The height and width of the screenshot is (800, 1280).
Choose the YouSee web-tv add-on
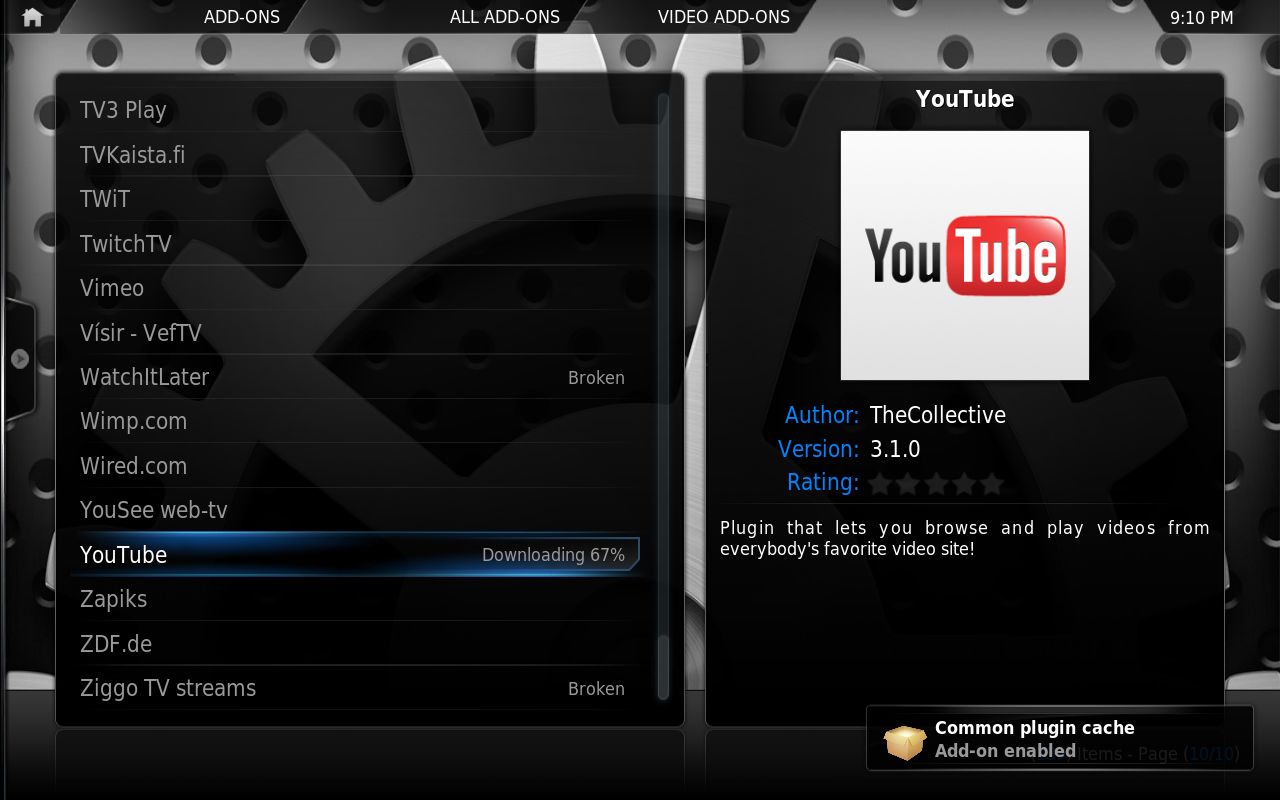coord(355,510)
